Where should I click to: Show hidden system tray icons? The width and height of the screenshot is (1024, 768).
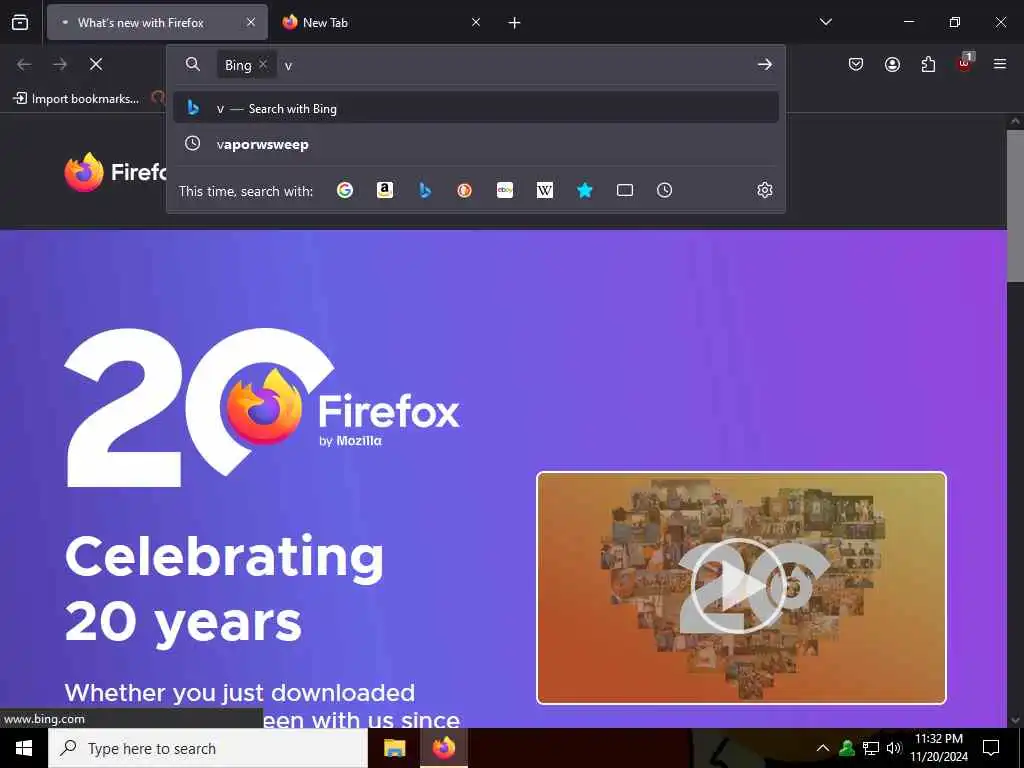coord(823,748)
